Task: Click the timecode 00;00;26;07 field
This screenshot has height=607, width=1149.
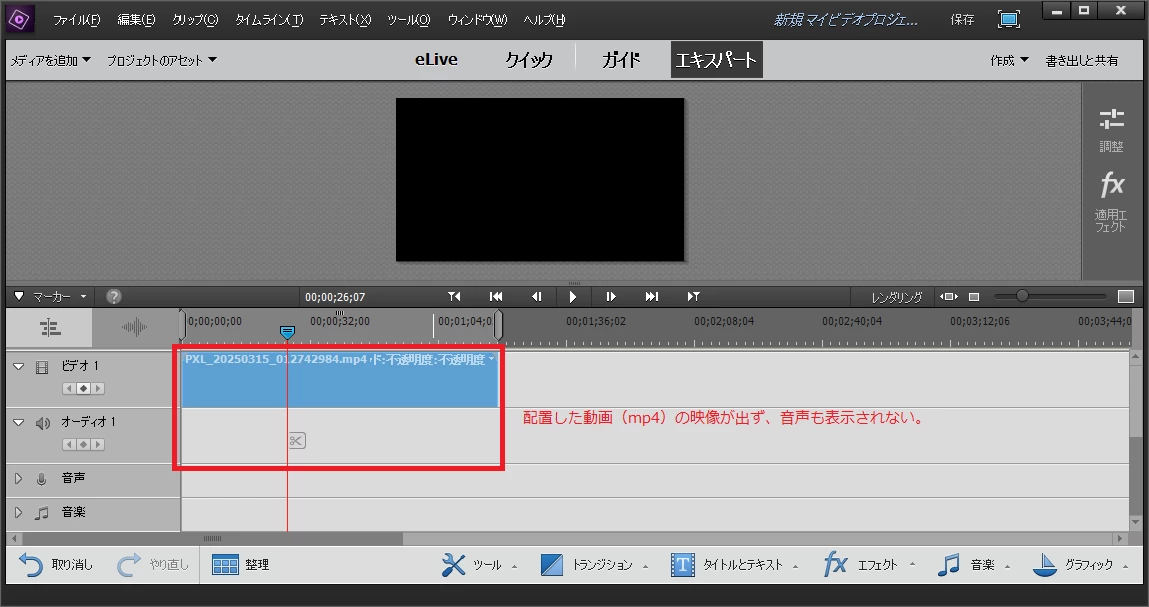Action: pos(335,297)
